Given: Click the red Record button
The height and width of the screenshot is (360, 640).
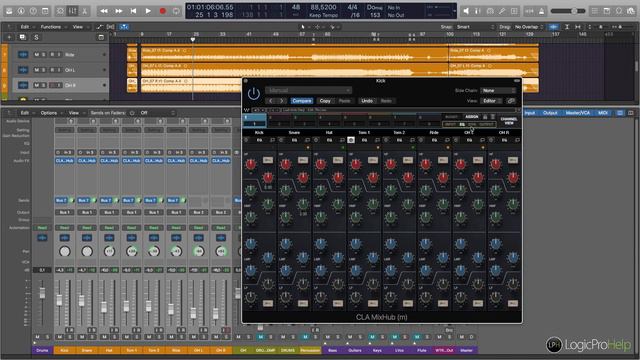Looking at the screenshot, I should click(162, 11).
